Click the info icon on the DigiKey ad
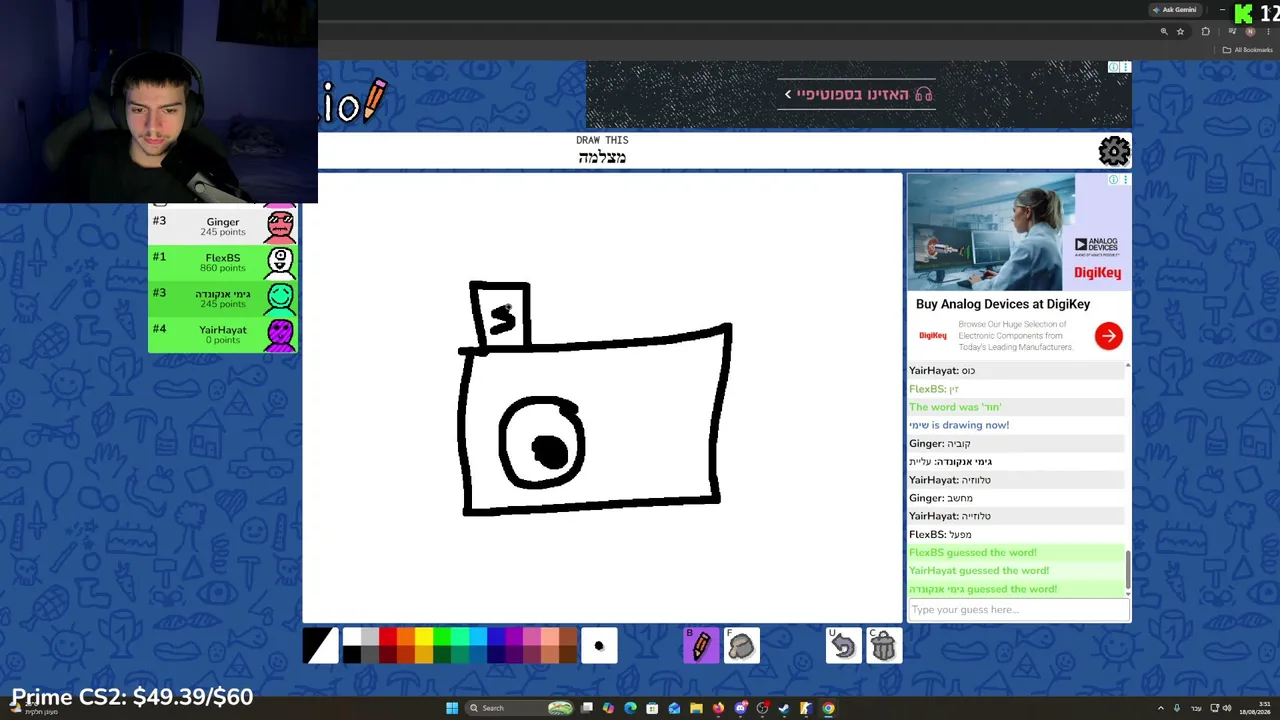Image resolution: width=1280 pixels, height=720 pixels. tap(1113, 180)
